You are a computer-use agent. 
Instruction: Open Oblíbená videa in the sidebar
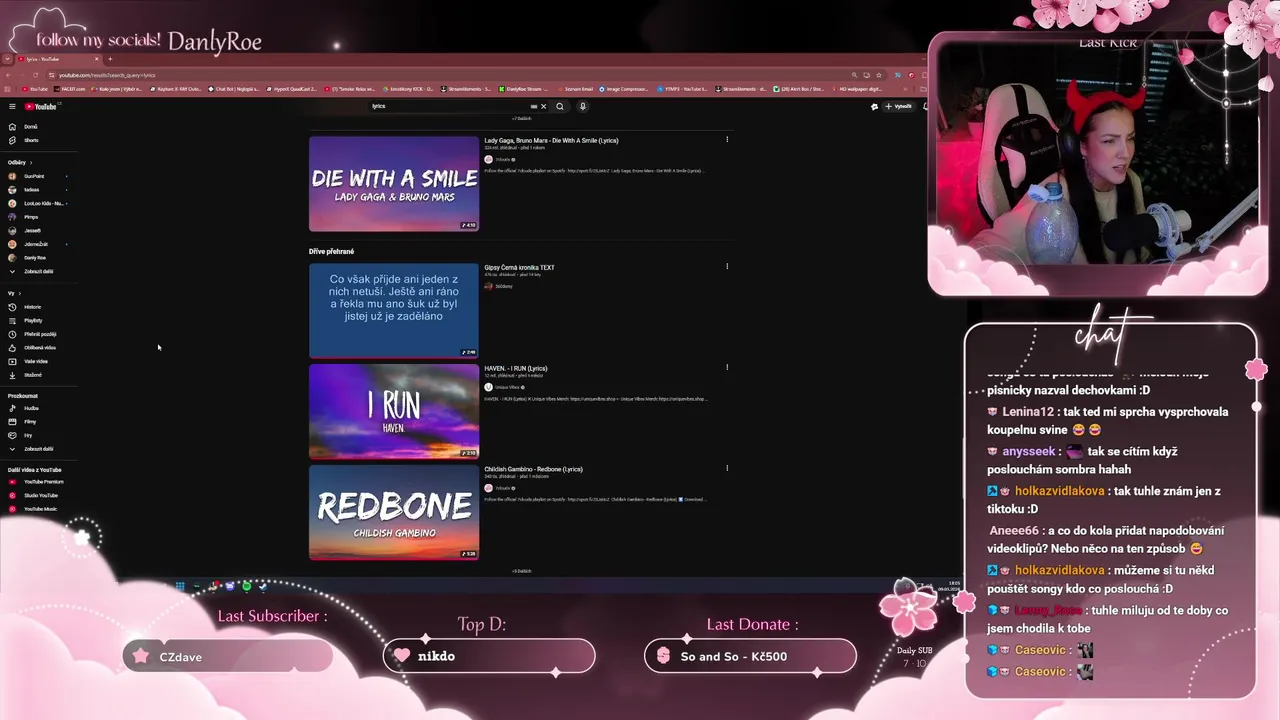[x=40, y=348]
